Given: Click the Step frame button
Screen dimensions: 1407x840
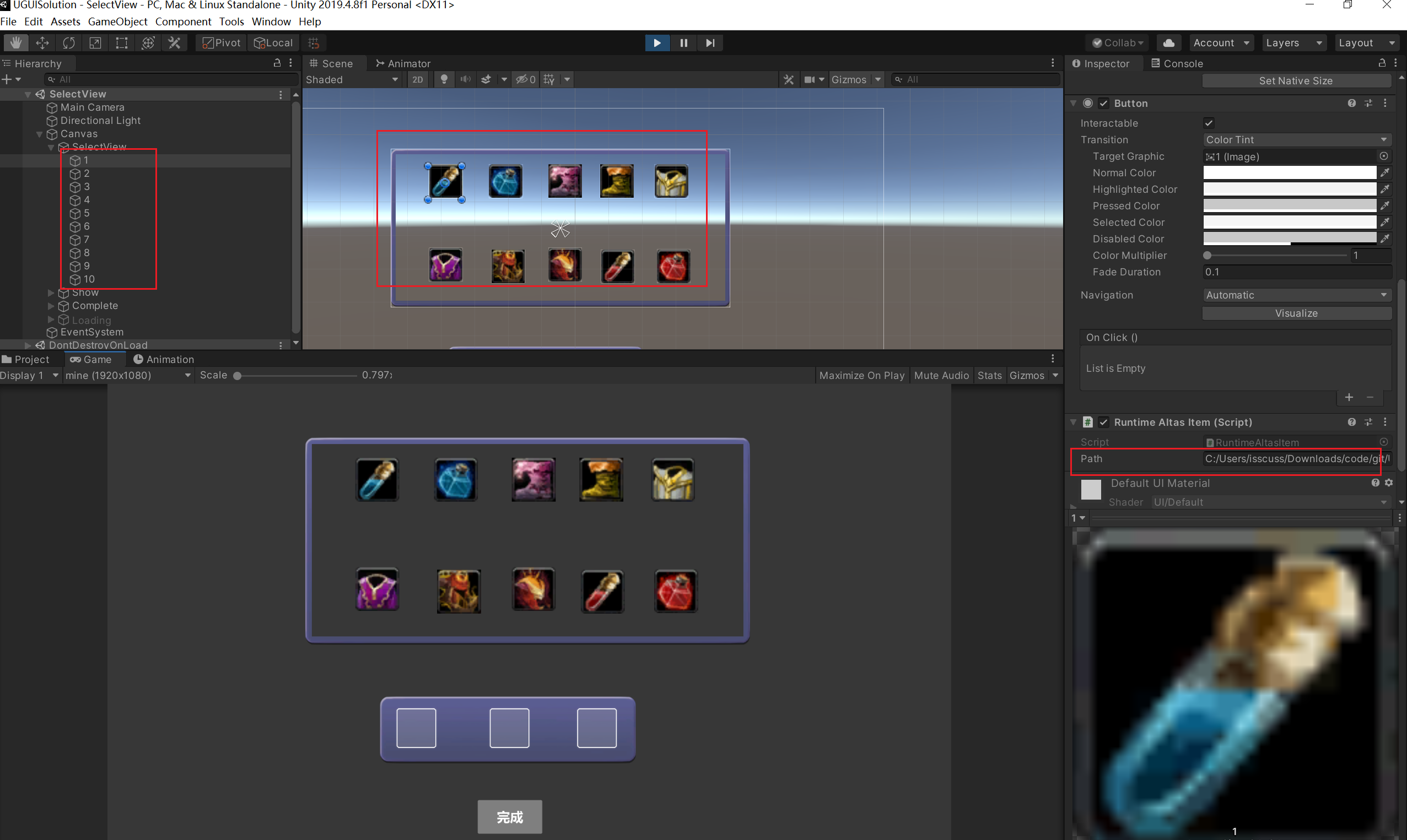Looking at the screenshot, I should pyautogui.click(x=709, y=43).
